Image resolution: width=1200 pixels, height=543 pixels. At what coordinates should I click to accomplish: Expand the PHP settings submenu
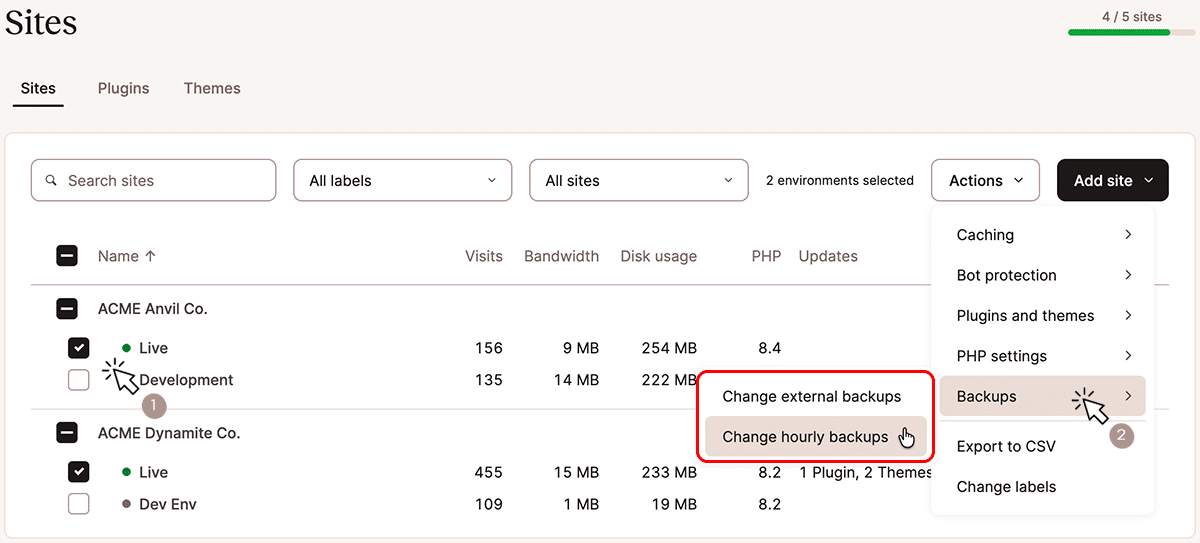pos(1043,356)
